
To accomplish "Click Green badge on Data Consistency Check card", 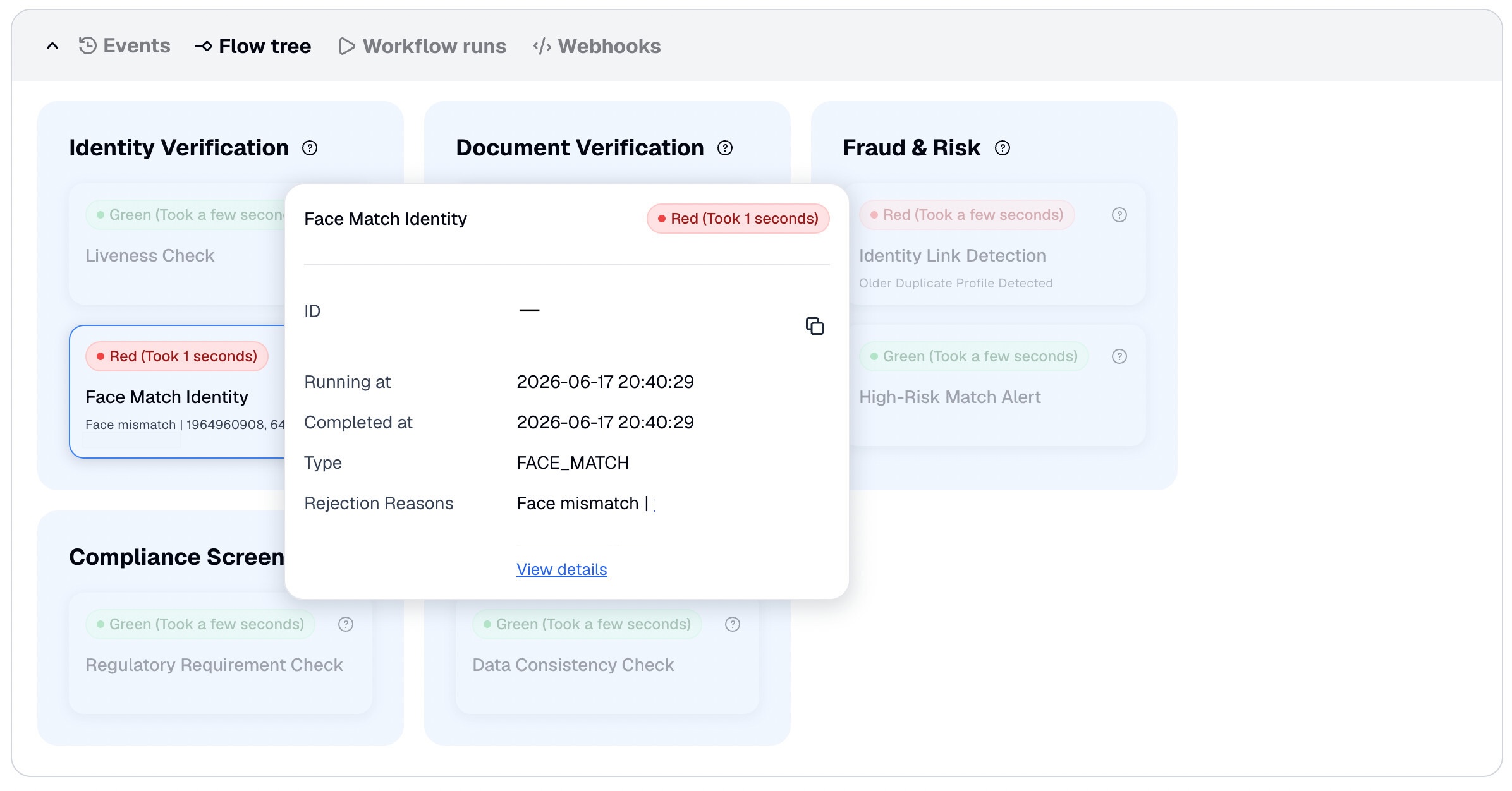I will 587,624.
